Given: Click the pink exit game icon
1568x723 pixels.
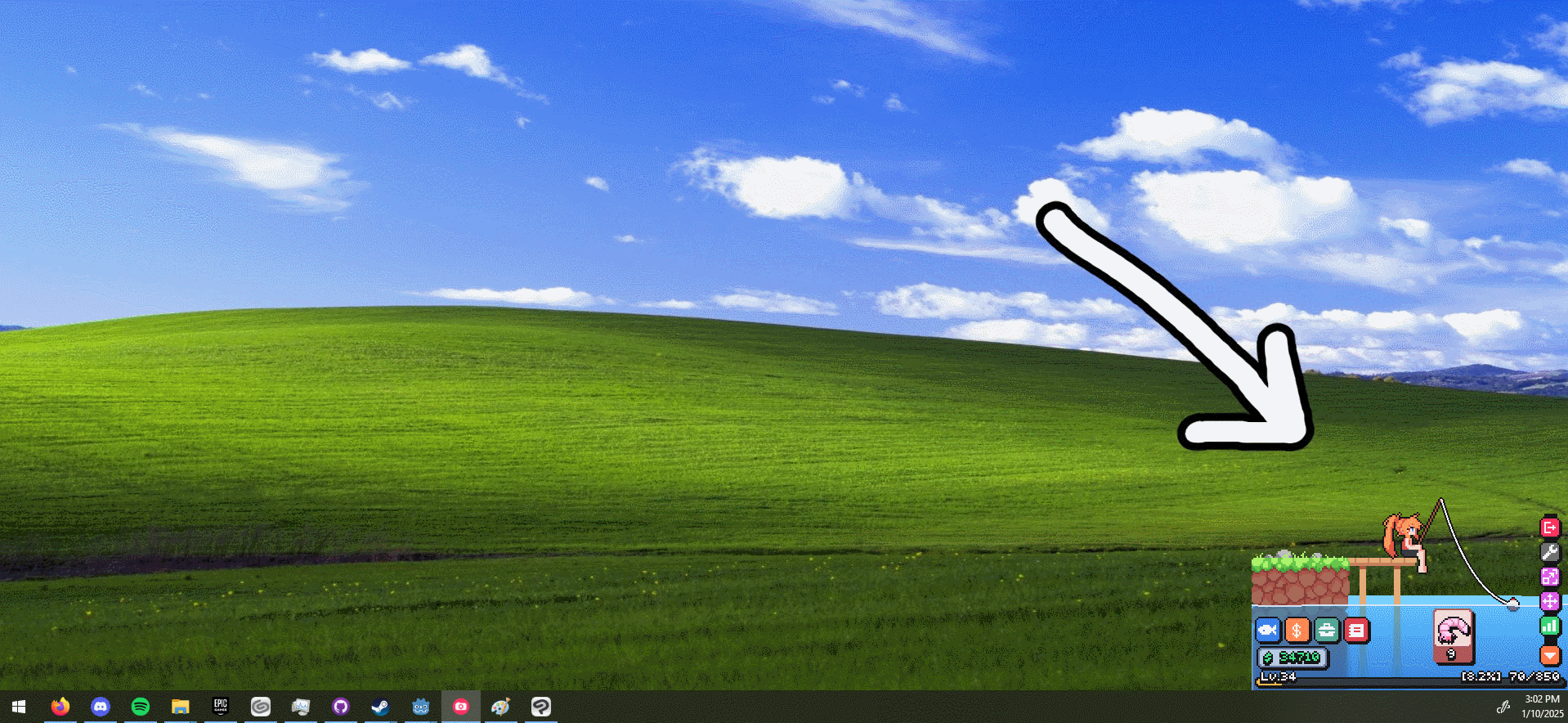Looking at the screenshot, I should tap(1549, 528).
